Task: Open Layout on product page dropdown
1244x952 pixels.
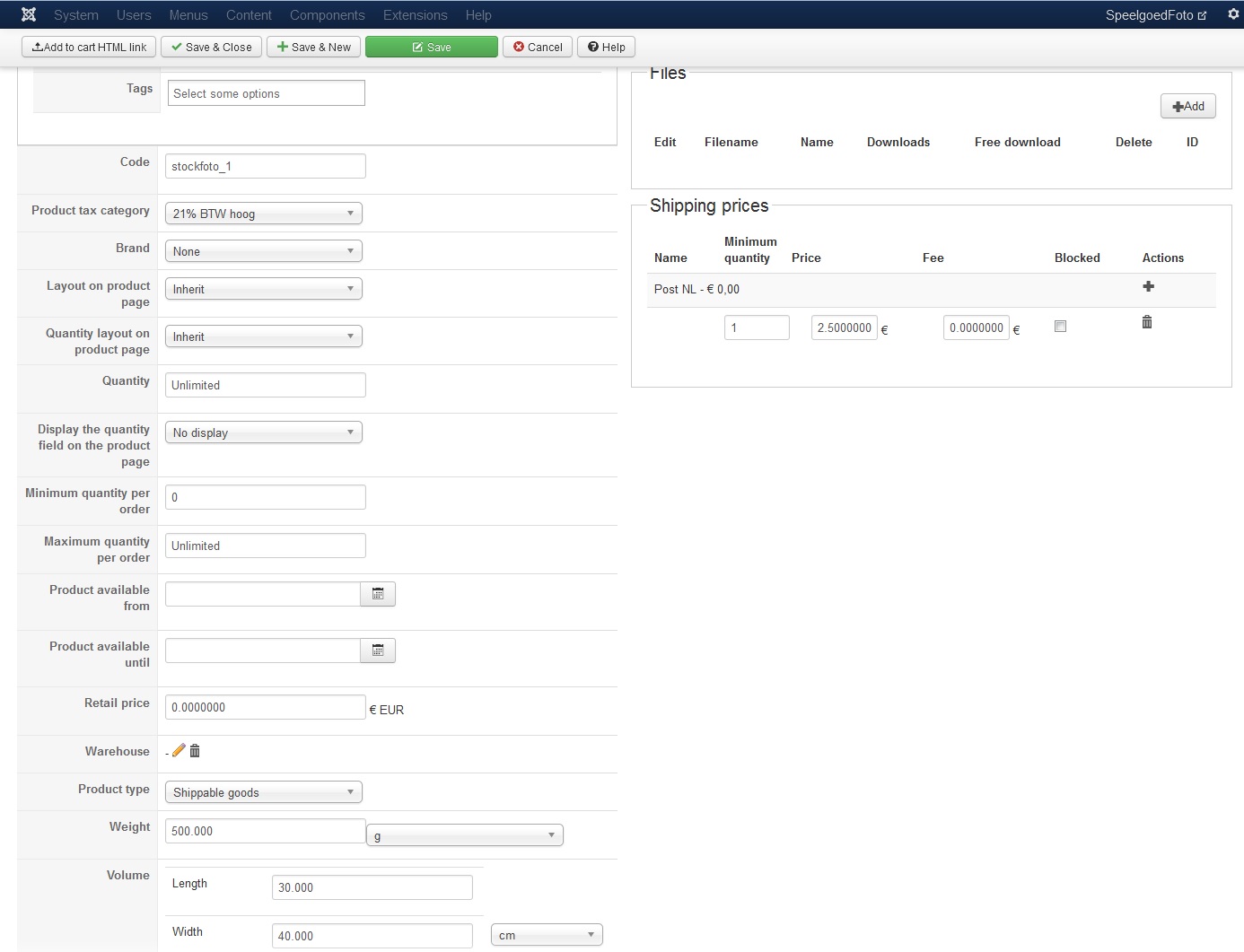Action: click(x=264, y=289)
